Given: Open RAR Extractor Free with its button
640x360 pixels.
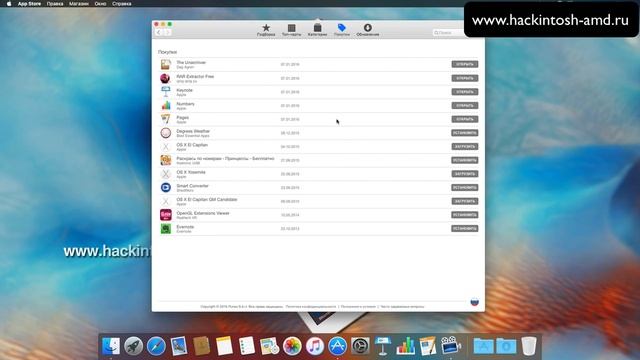Looking at the screenshot, I should pos(464,78).
